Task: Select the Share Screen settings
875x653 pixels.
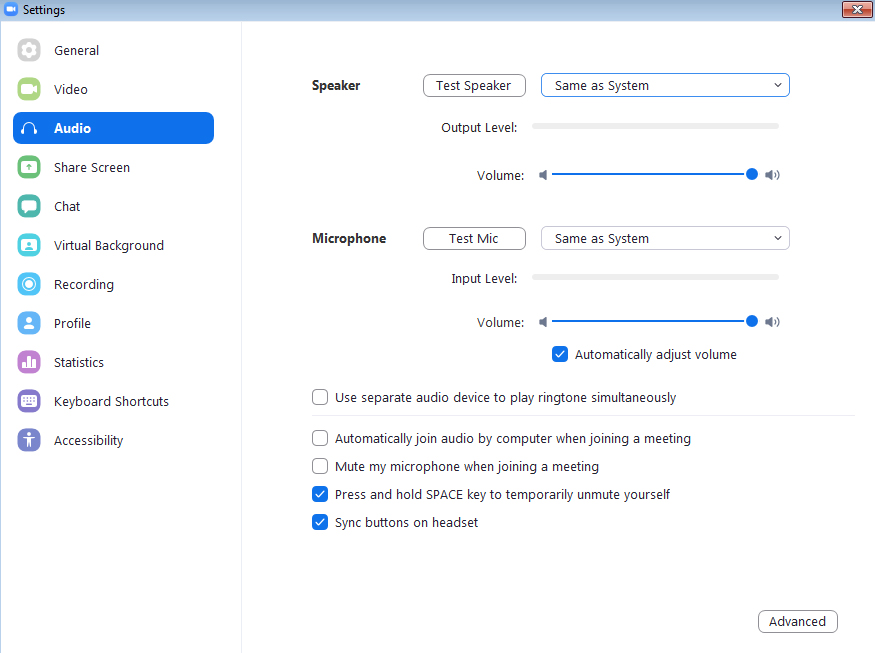Action: [113, 167]
